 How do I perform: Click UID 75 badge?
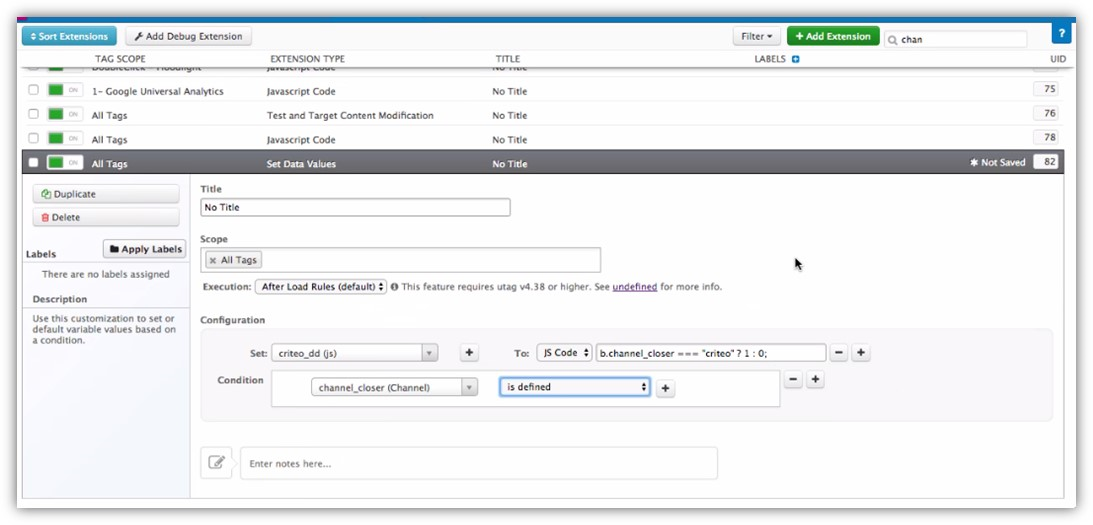coord(1046,89)
